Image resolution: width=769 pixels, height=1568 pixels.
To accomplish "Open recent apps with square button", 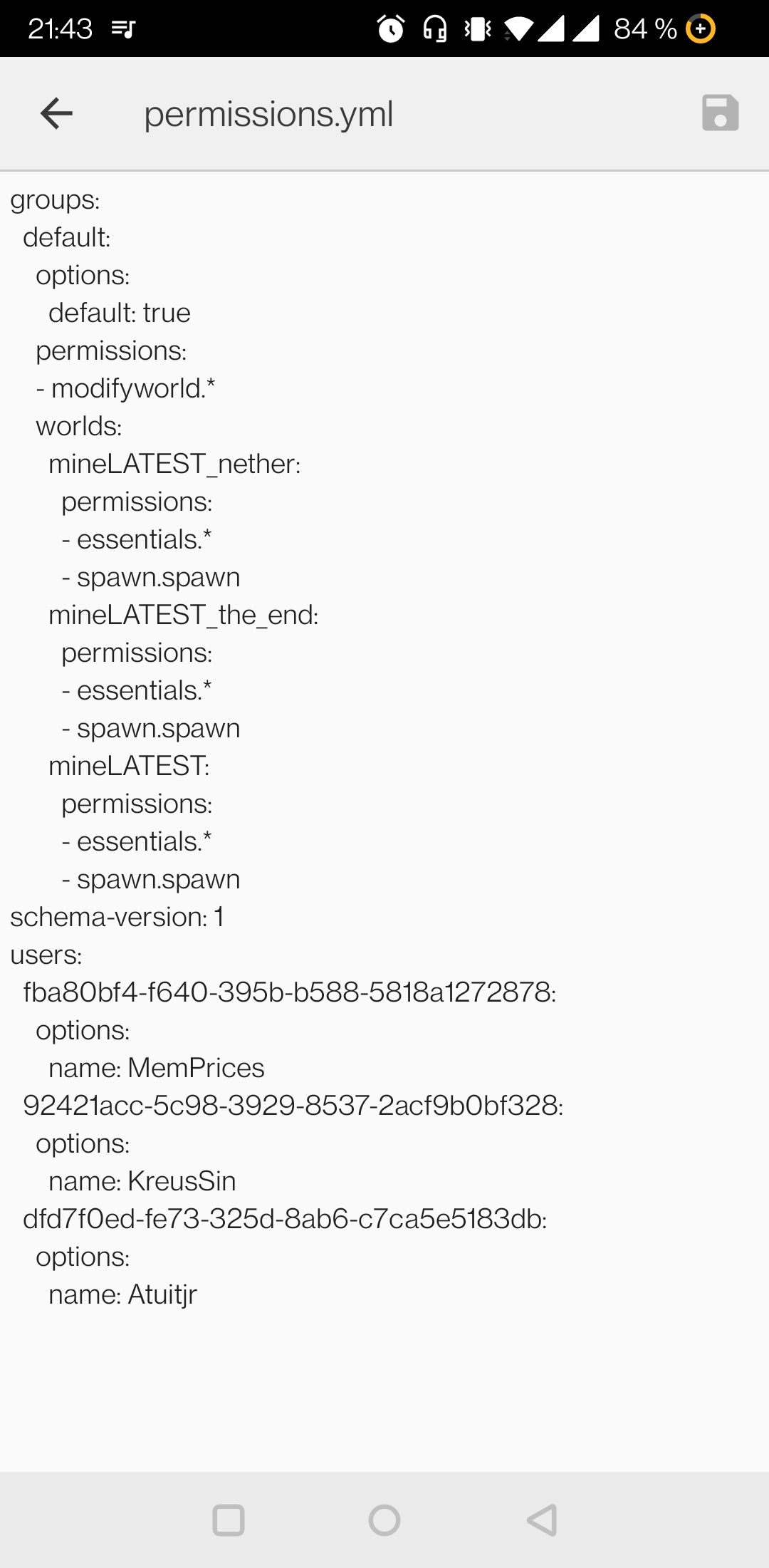I will tap(229, 1520).
